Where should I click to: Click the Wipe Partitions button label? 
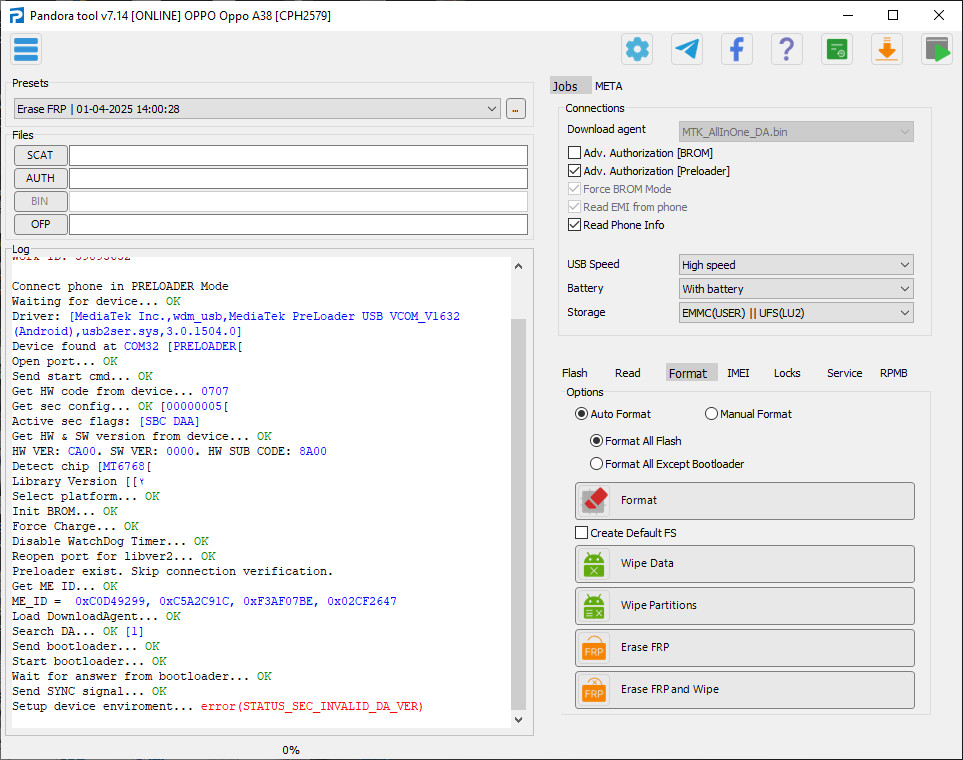659,606
